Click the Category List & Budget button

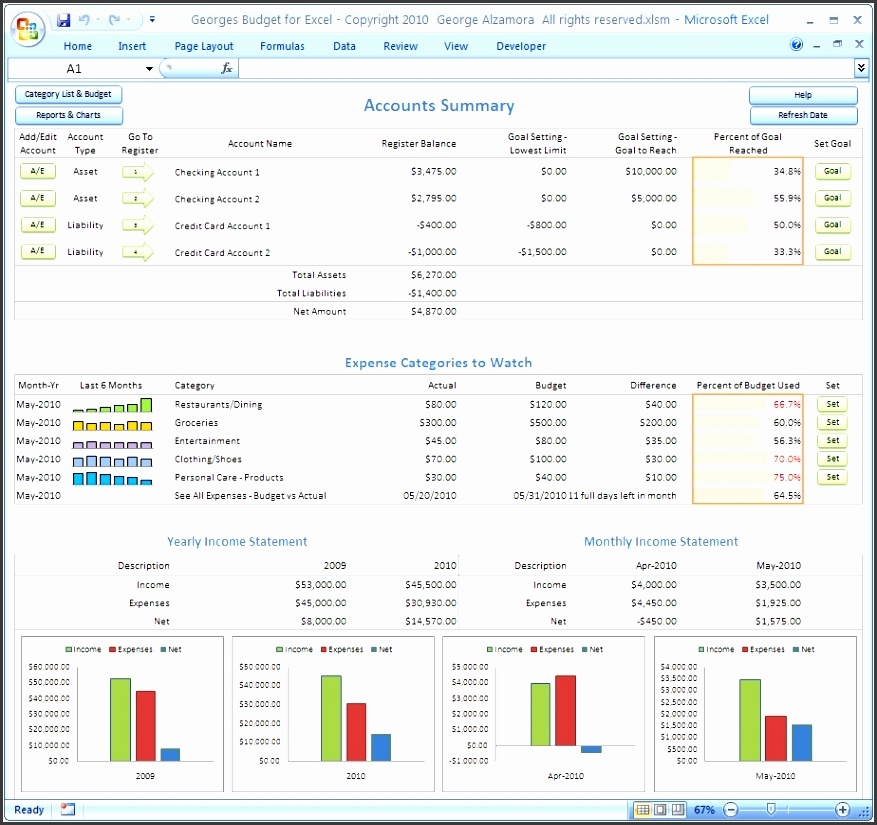(68, 95)
